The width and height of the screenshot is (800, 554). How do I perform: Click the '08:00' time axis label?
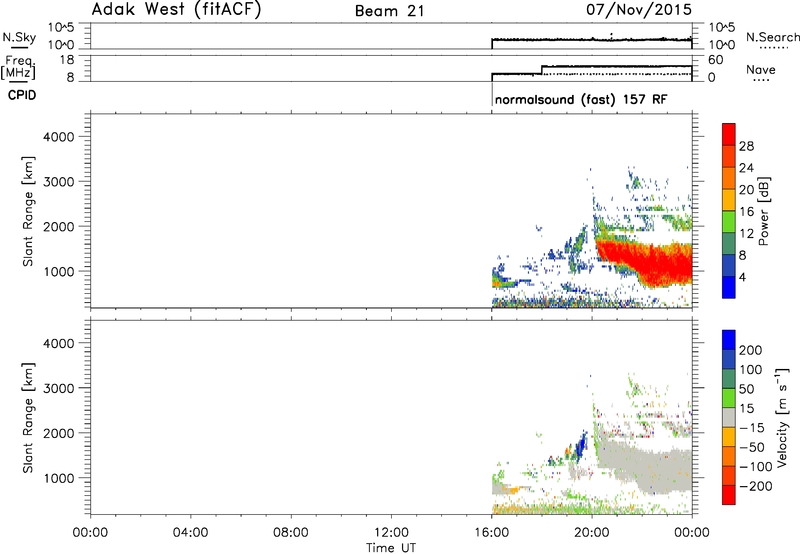tap(291, 533)
